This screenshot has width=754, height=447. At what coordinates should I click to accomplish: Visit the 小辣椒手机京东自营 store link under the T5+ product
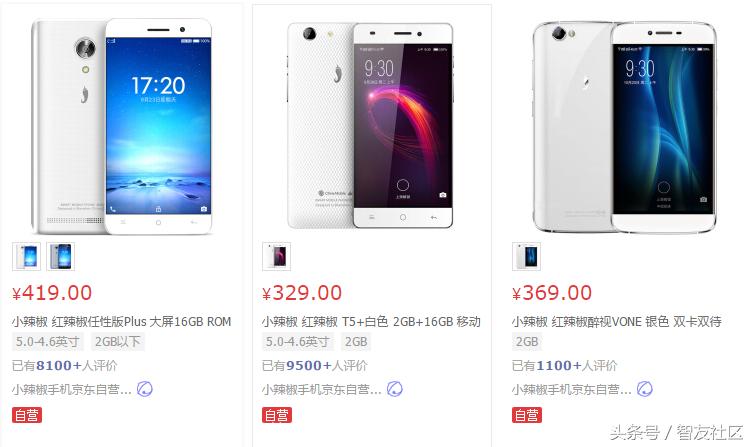321,389
